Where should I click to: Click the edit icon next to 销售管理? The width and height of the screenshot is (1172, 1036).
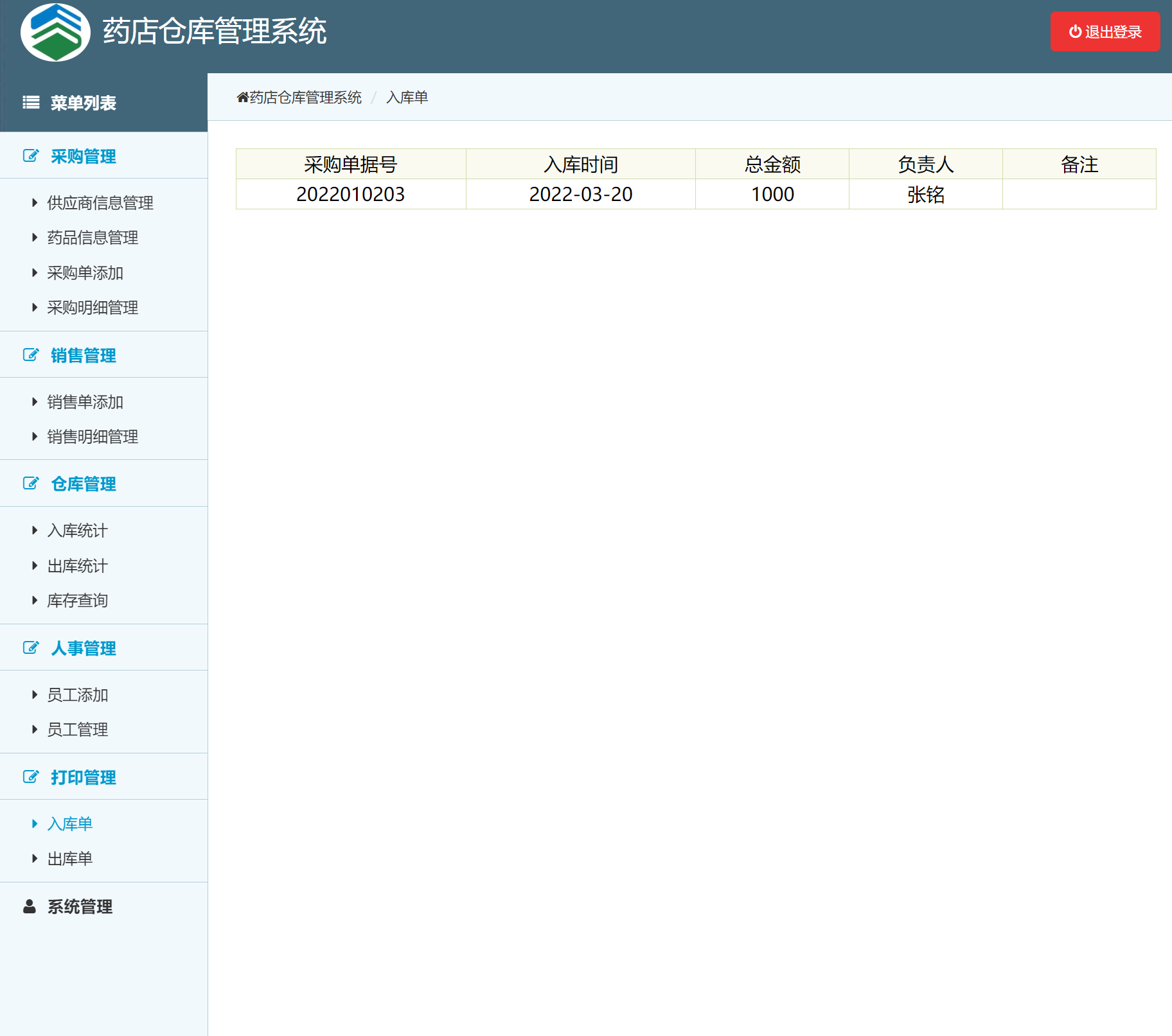click(30, 354)
